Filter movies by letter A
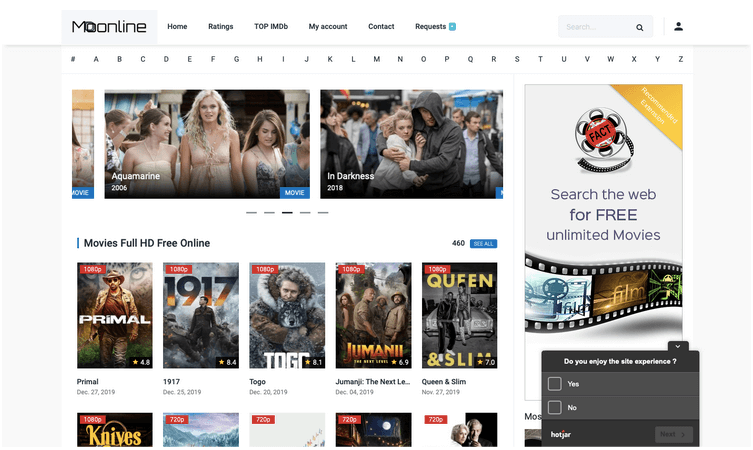Image resolution: width=753 pixels, height=450 pixels. (x=96, y=59)
